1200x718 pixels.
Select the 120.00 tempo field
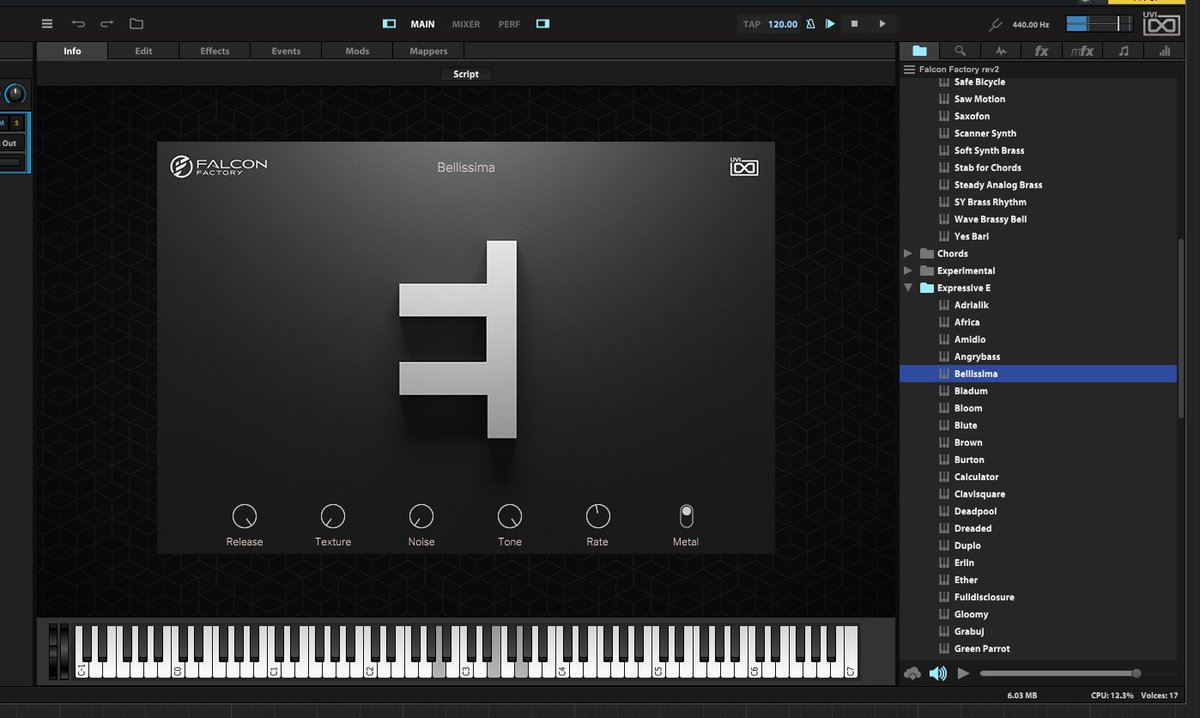point(783,24)
